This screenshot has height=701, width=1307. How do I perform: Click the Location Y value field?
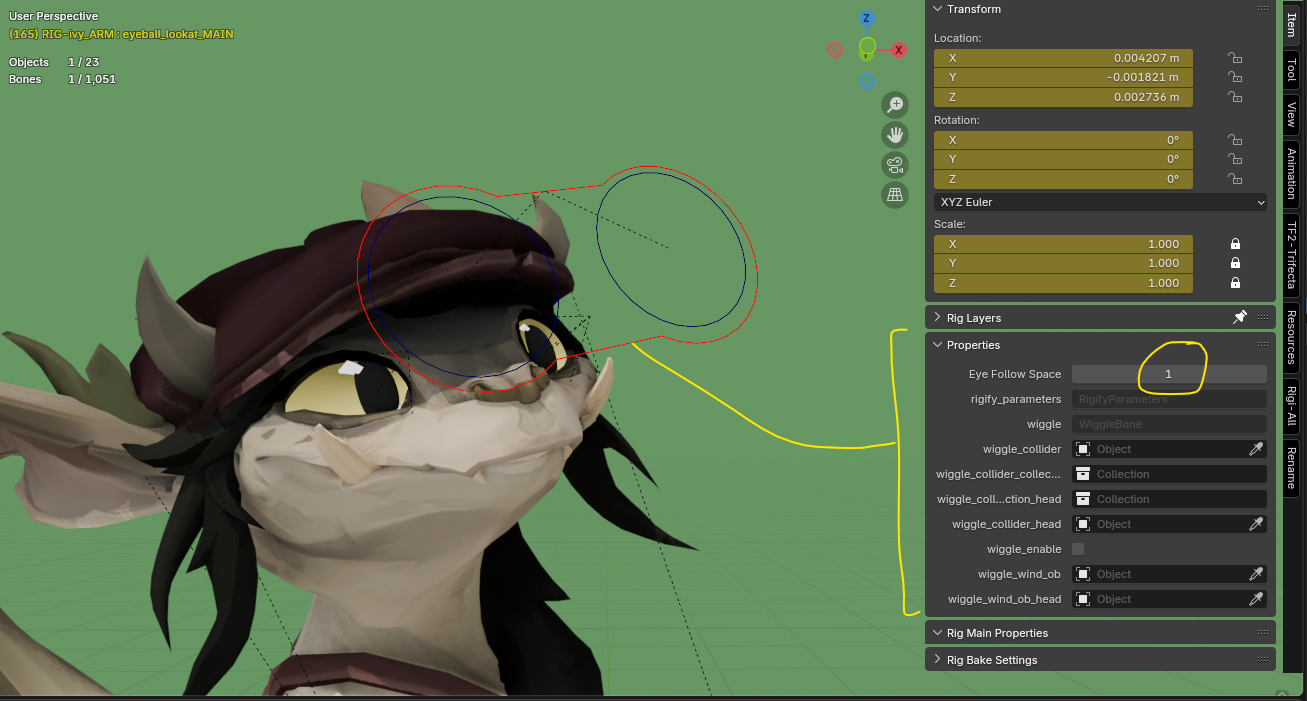pyautogui.click(x=1063, y=77)
